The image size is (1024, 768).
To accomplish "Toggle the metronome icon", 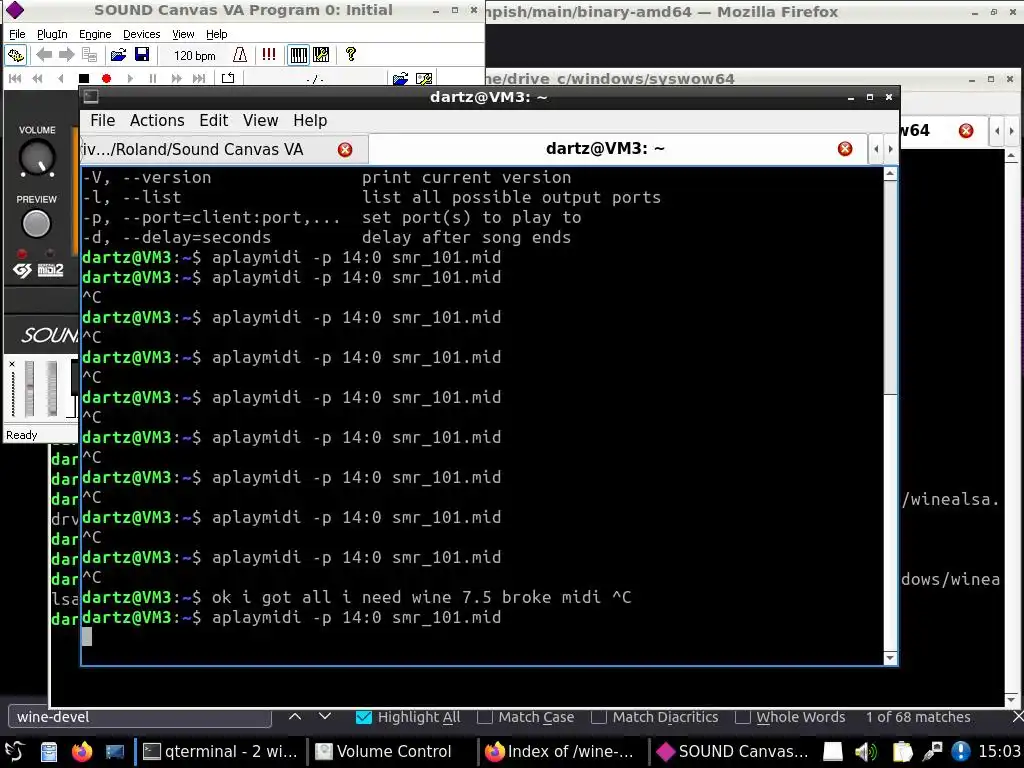I will (x=240, y=56).
